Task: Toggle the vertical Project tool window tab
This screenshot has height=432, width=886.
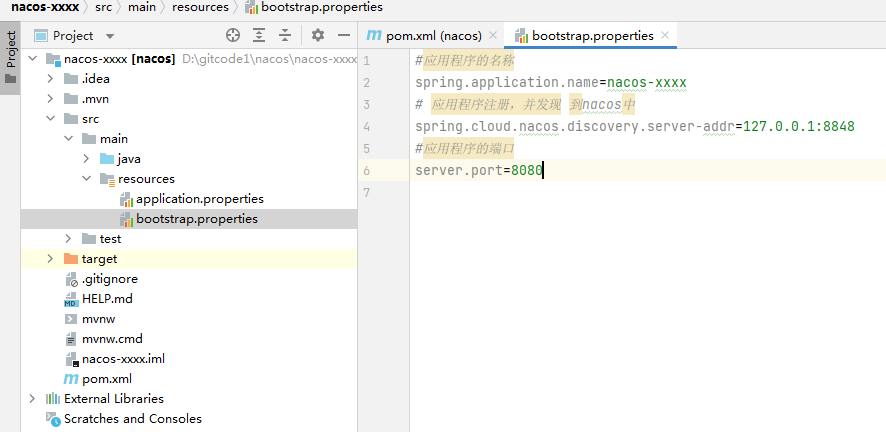Action: pyautogui.click(x=10, y=58)
